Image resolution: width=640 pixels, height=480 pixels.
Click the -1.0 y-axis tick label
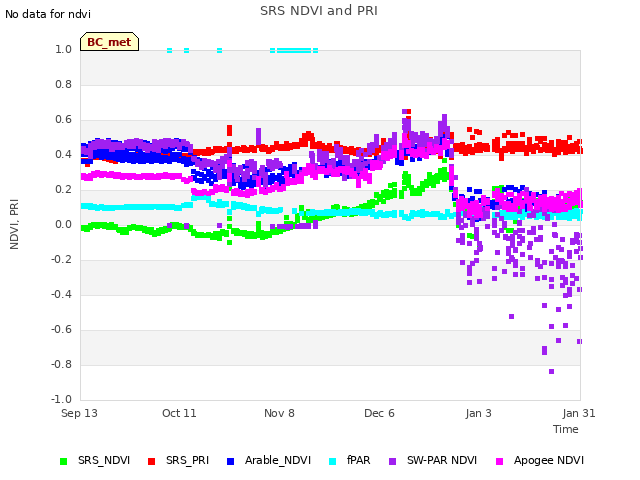61,399
